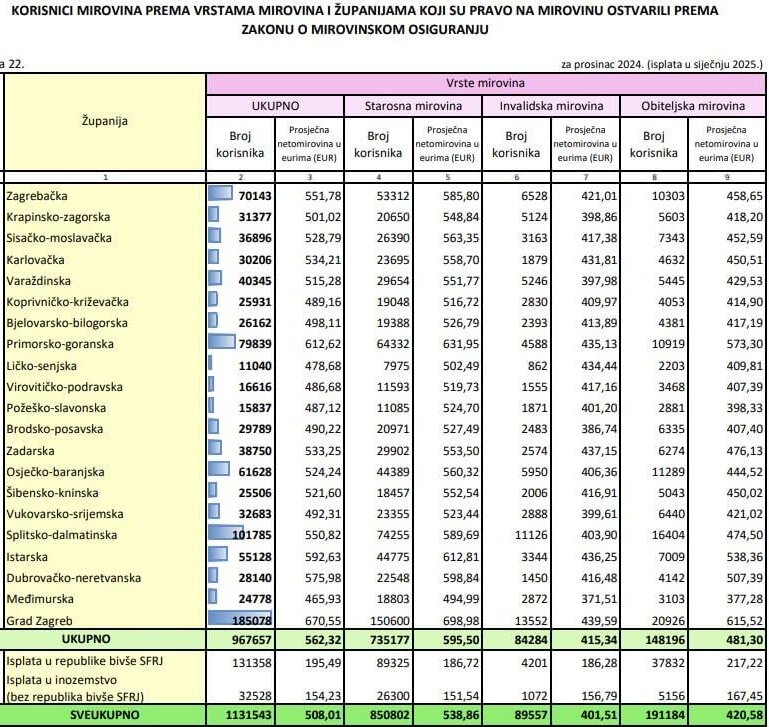
Task: Click the grand total value 1131543
Action: pos(242,716)
